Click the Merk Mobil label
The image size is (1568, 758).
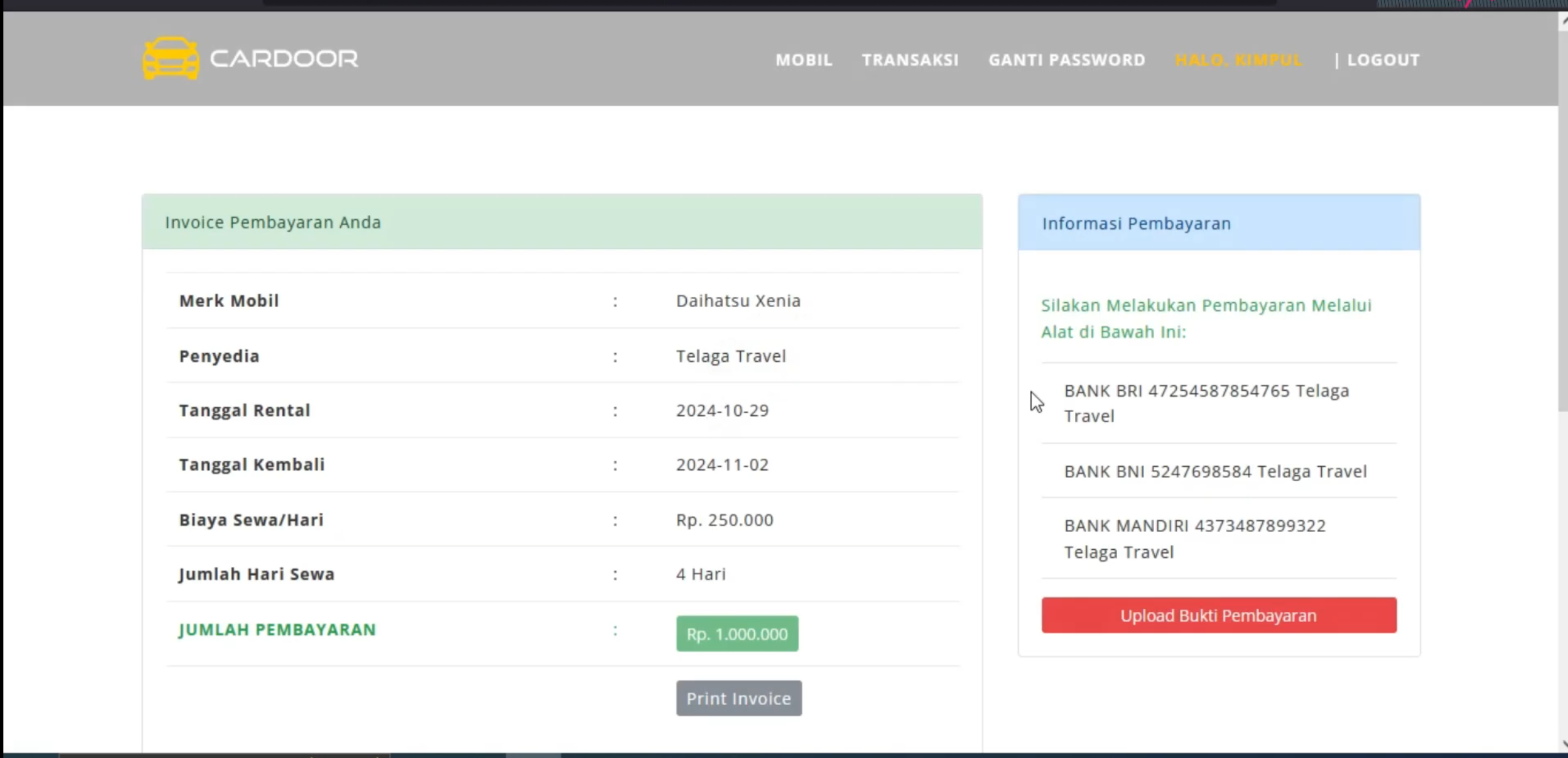point(229,300)
